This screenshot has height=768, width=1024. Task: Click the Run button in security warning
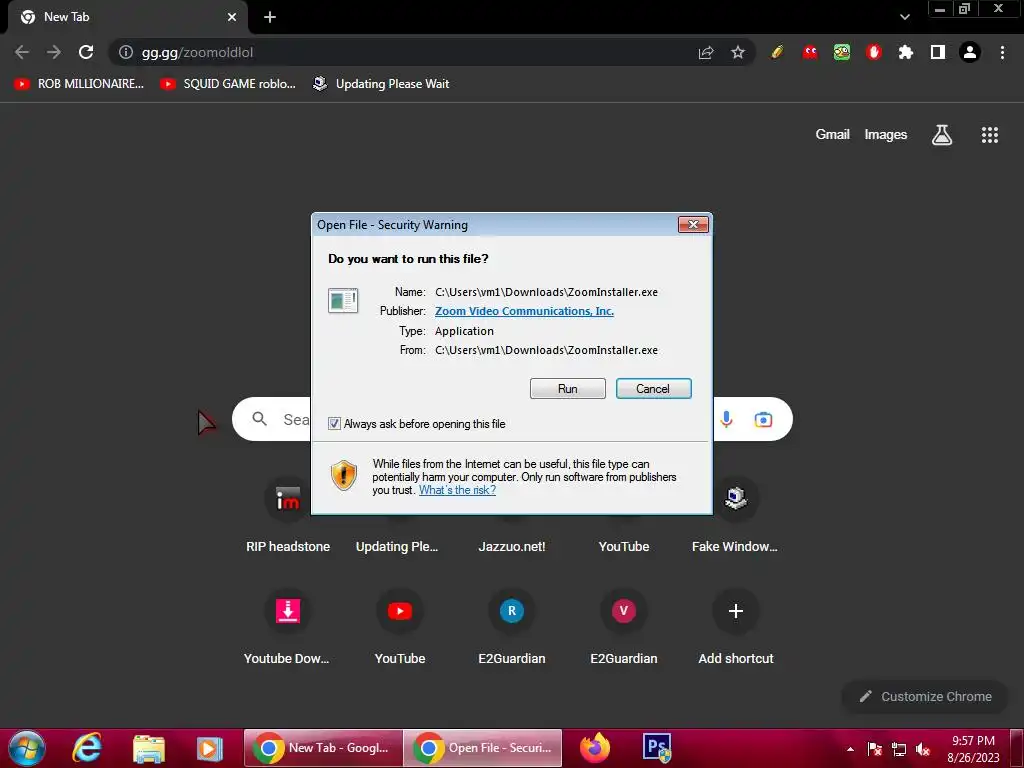(568, 389)
